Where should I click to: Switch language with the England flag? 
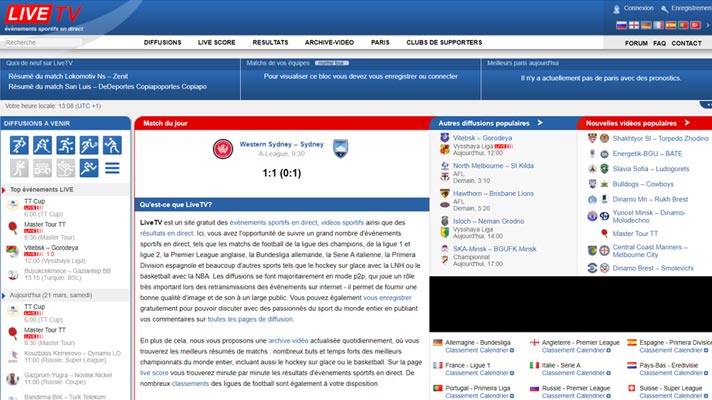coord(633,25)
